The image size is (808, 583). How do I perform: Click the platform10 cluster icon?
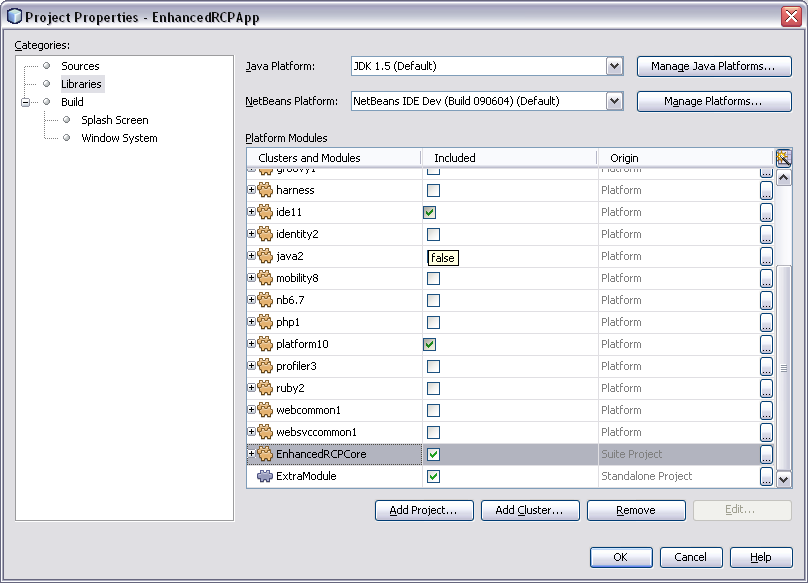pyautogui.click(x=265, y=344)
